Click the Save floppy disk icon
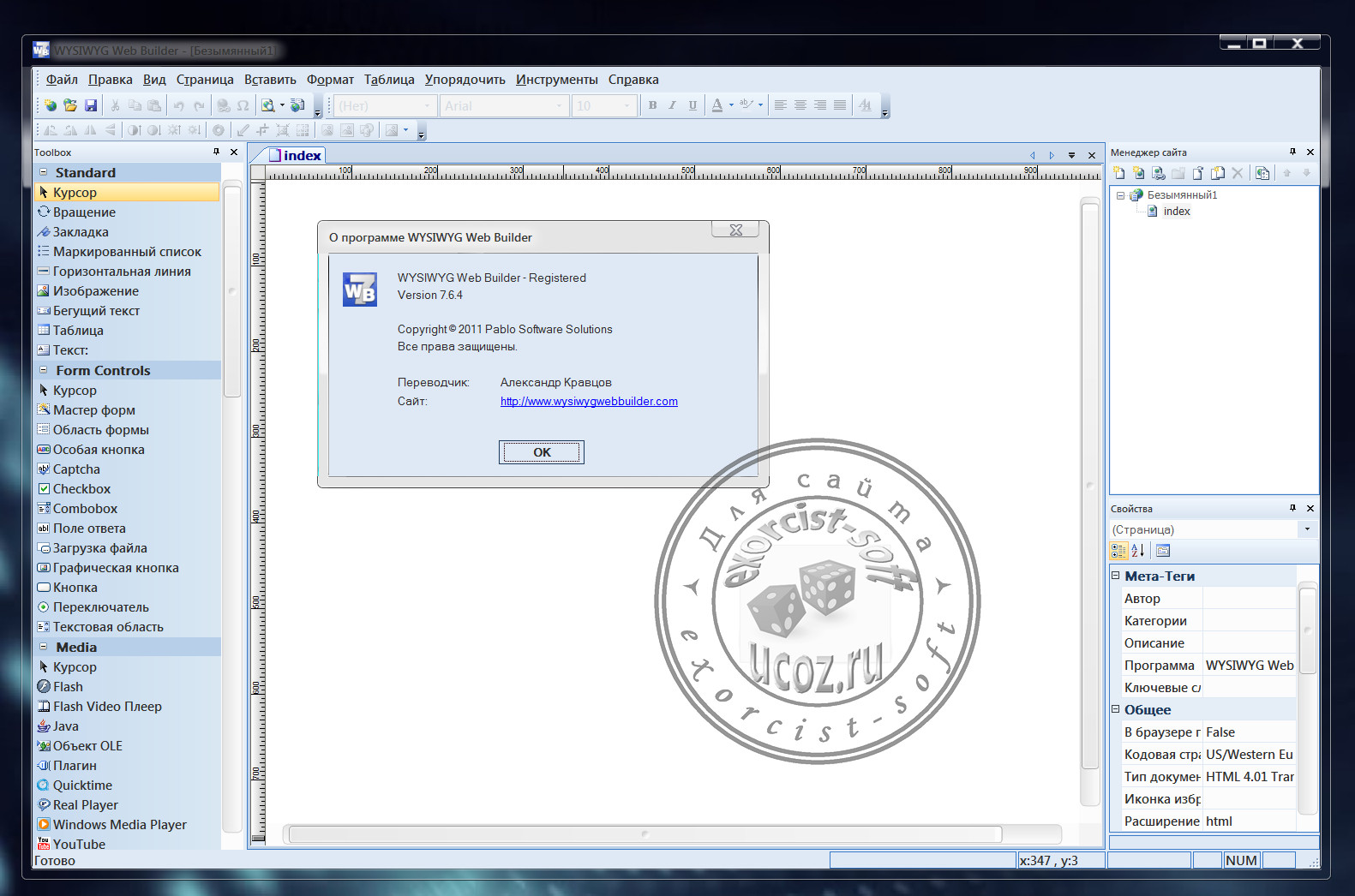The height and width of the screenshot is (896, 1355). 90,105
